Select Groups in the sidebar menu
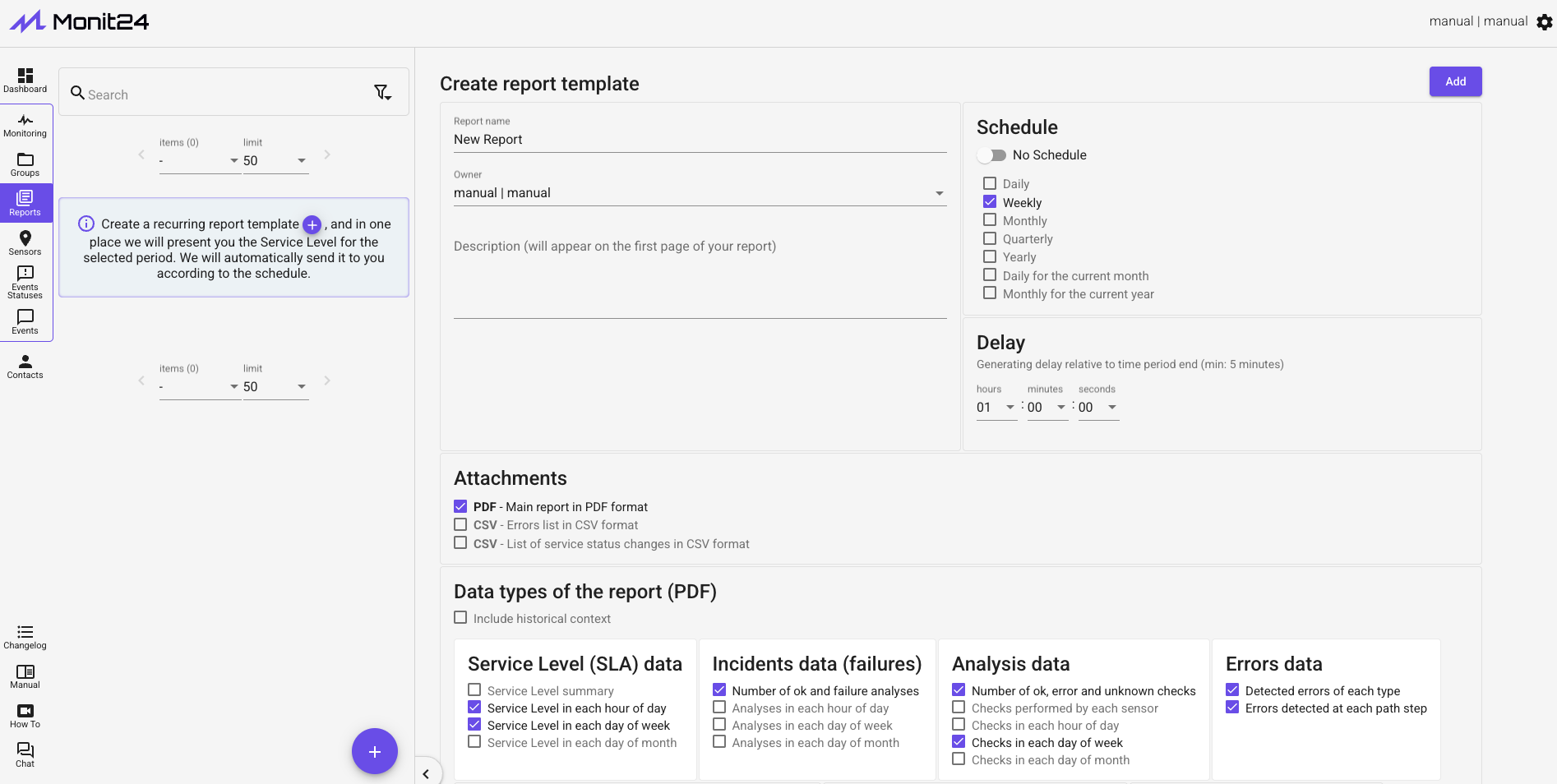The height and width of the screenshot is (784, 1557). click(25, 164)
